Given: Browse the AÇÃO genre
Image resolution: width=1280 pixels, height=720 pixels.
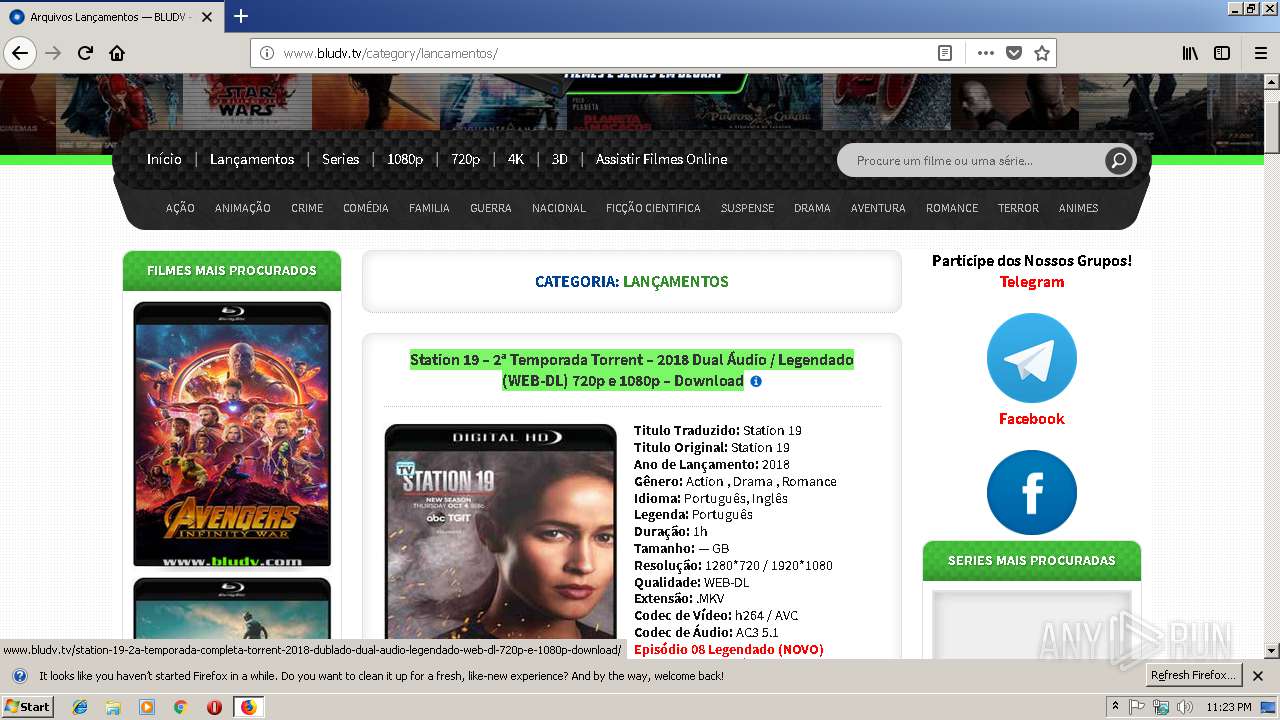Looking at the screenshot, I should pyautogui.click(x=180, y=208).
